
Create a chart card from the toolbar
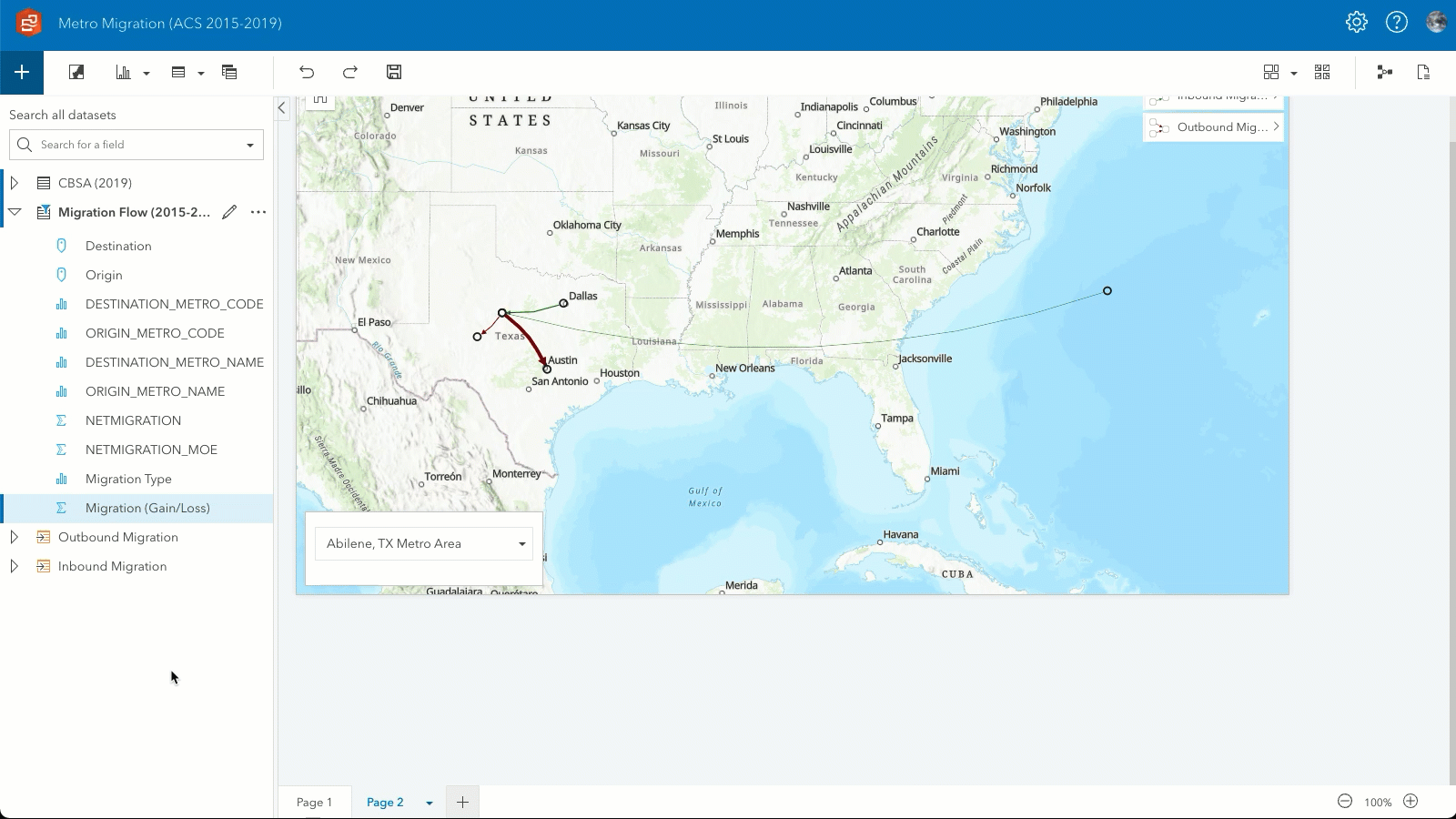[x=124, y=73]
